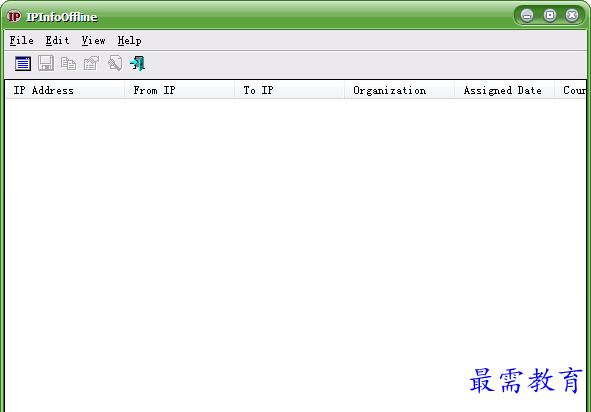This screenshot has height=412, width=591.
Task: Sort by the From IP column header
Action: pyautogui.click(x=179, y=90)
